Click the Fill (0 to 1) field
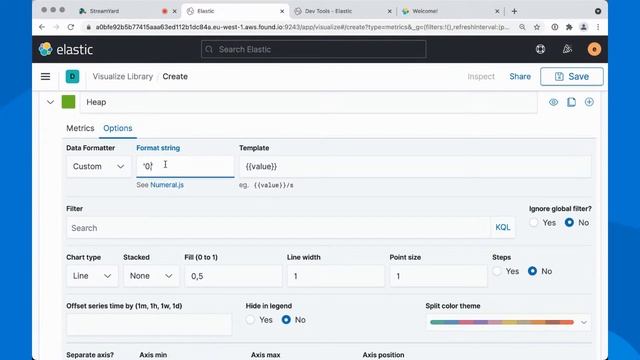The image size is (640, 360). [x=233, y=276]
